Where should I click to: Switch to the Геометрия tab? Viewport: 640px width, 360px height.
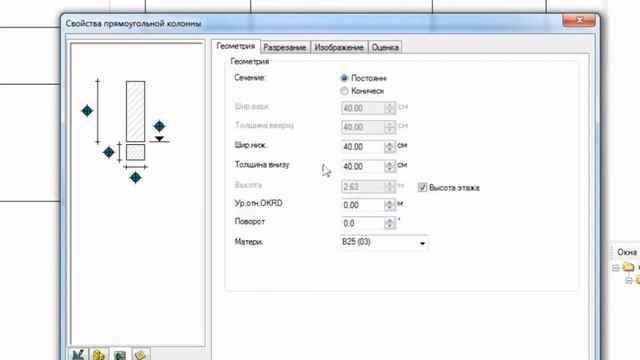coord(236,46)
